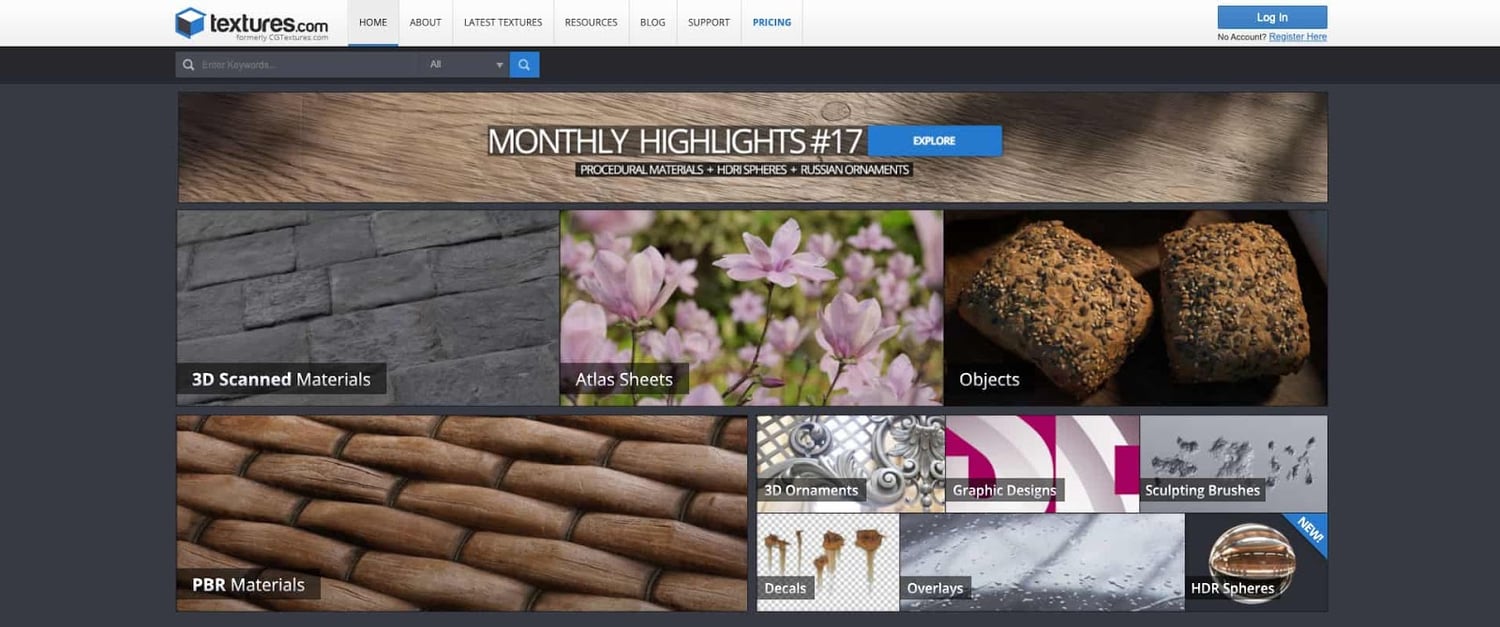The width and height of the screenshot is (1500, 627).
Task: Open the Resources menu
Action: [x=591, y=23]
